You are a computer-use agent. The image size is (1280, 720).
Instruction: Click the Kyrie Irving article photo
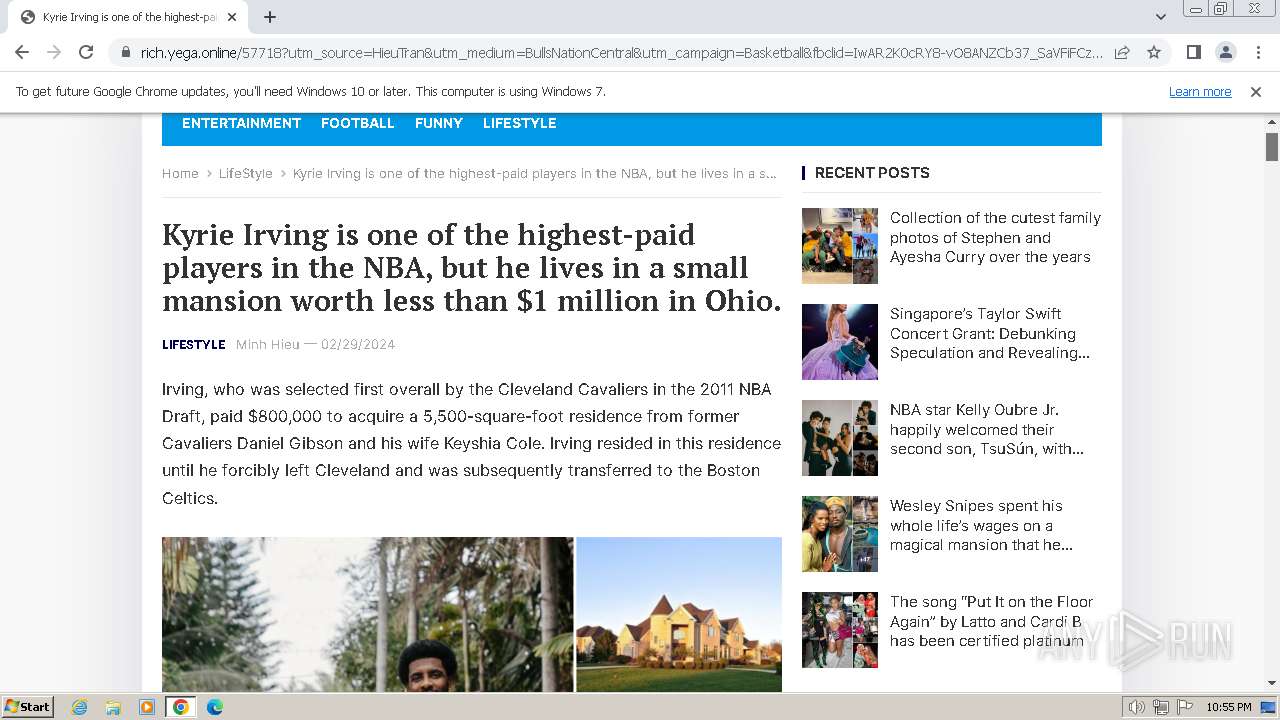click(368, 614)
